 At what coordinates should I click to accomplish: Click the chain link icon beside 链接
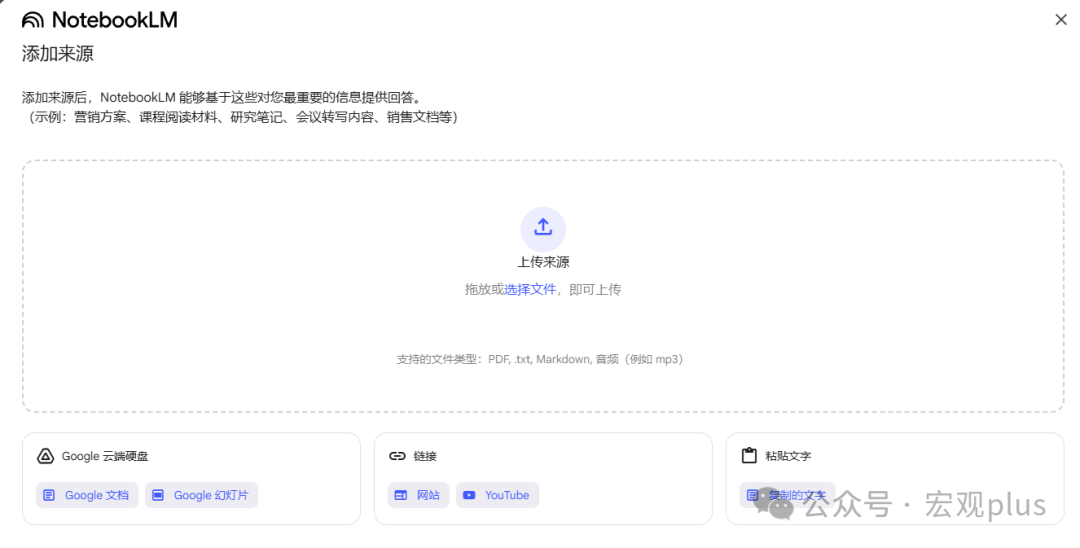pyautogui.click(x=397, y=456)
